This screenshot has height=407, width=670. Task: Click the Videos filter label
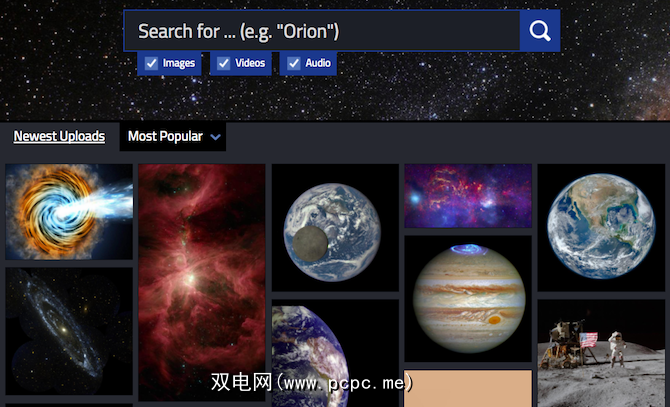click(250, 63)
